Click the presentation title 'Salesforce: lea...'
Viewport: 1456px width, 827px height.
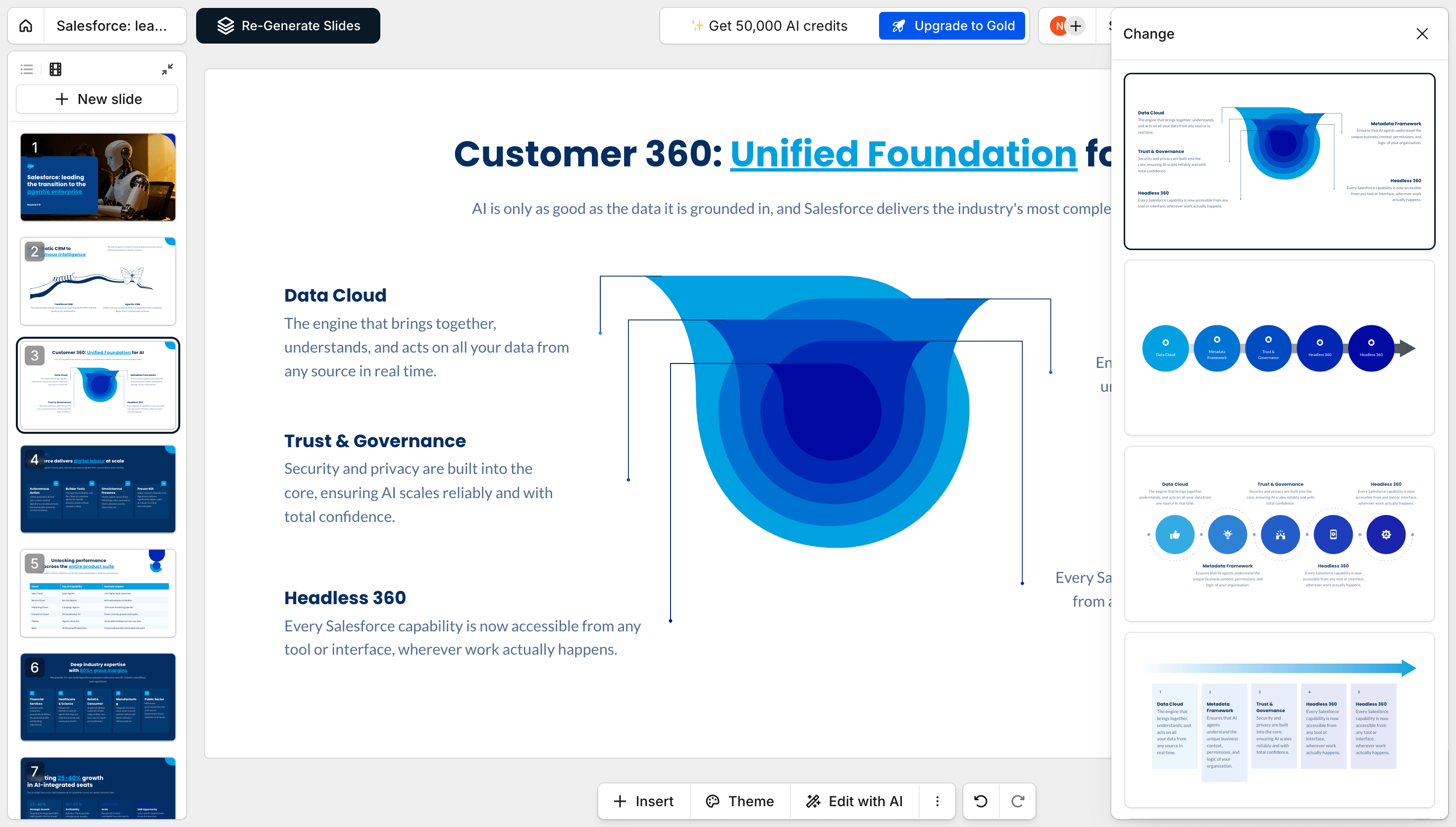pyautogui.click(x=112, y=26)
